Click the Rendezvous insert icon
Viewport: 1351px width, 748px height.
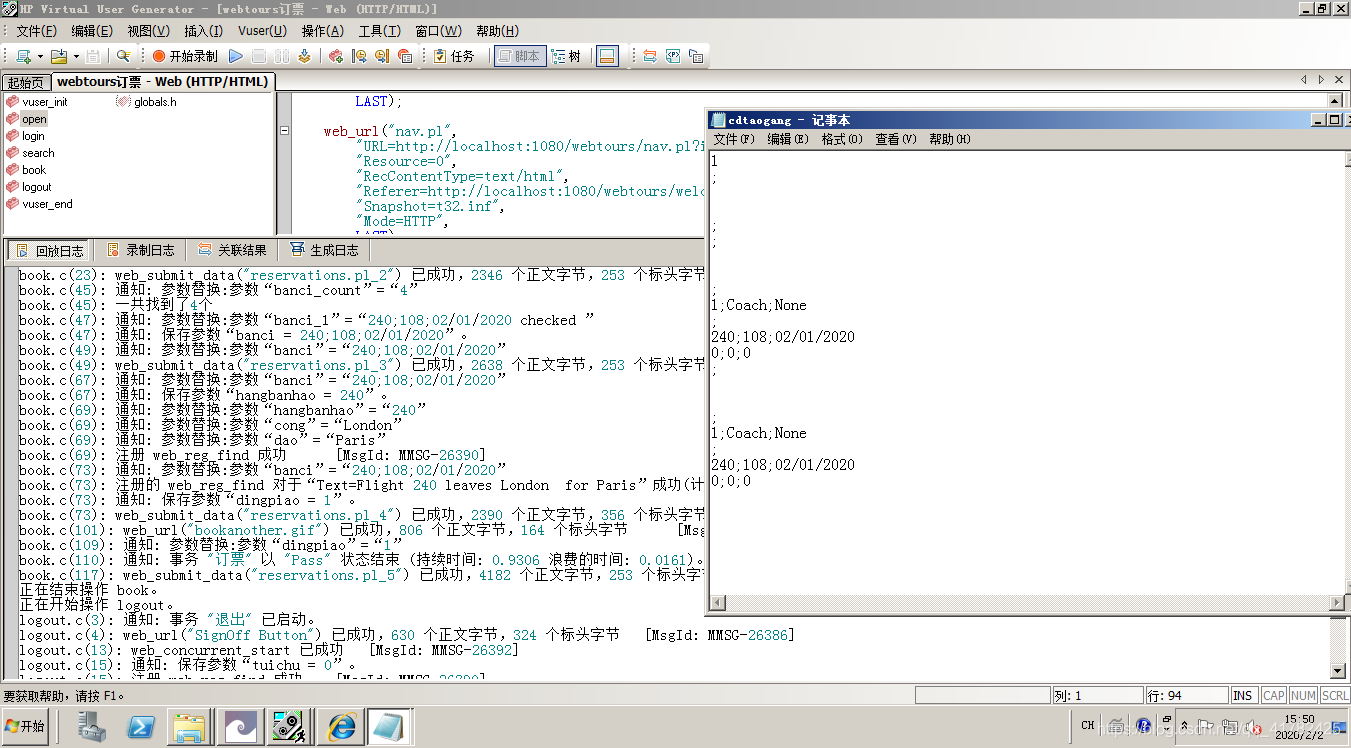[x=405, y=56]
